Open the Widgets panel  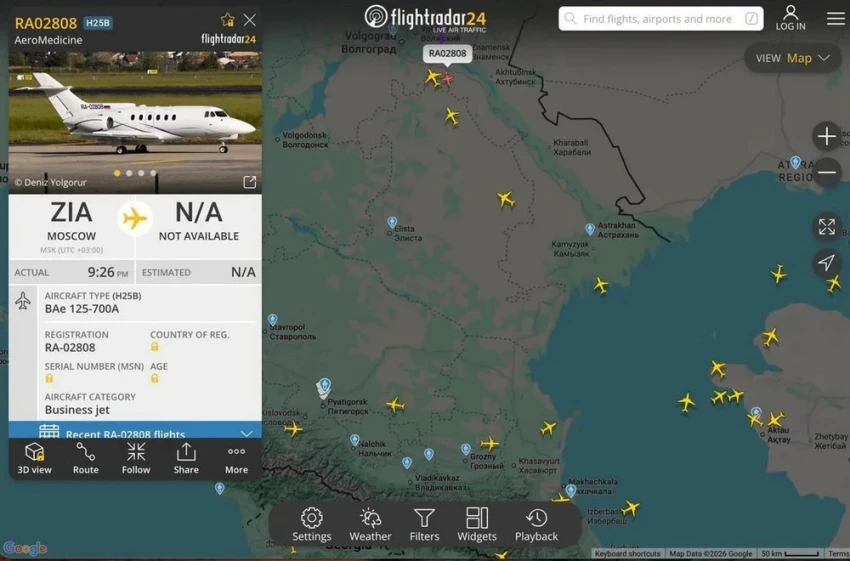[477, 524]
